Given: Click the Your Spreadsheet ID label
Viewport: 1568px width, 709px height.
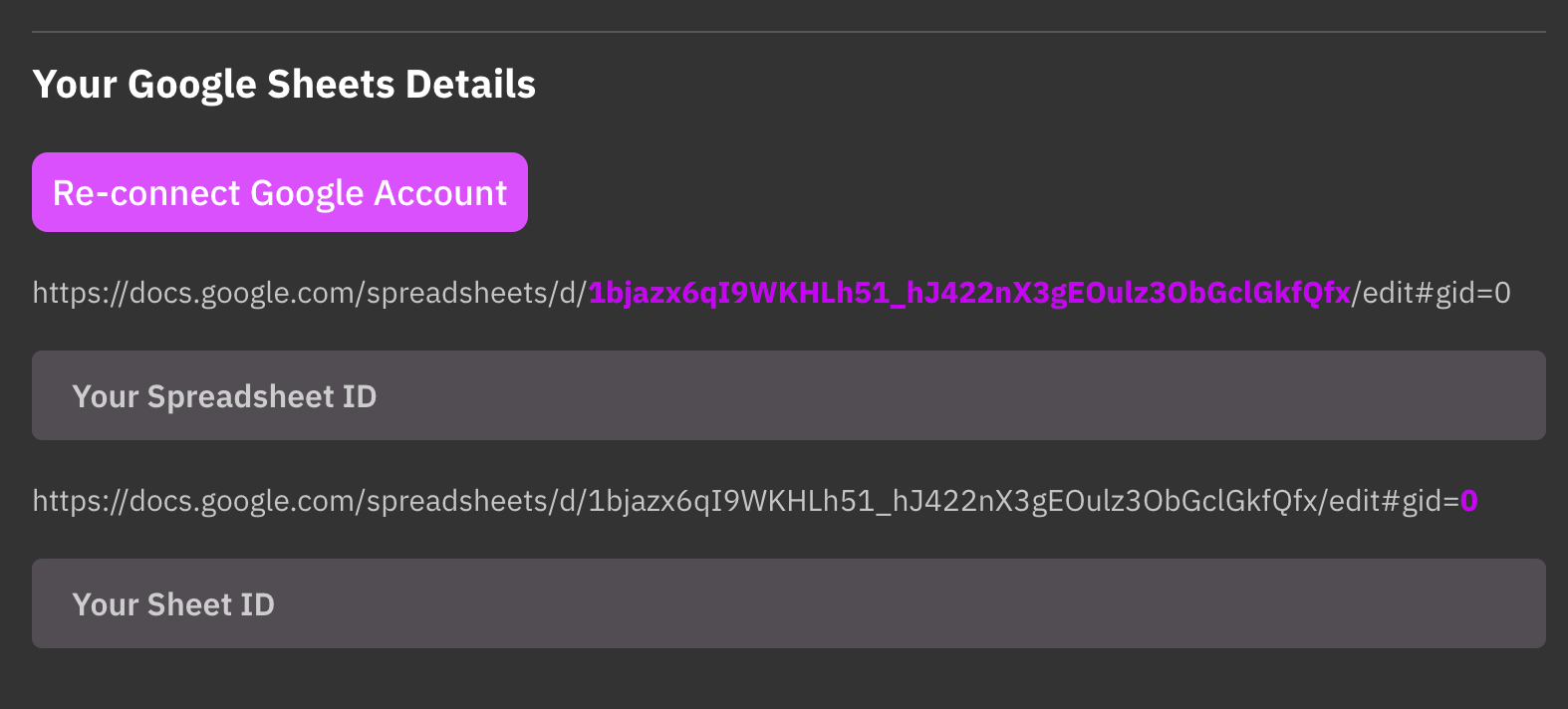Looking at the screenshot, I should coord(223,395).
